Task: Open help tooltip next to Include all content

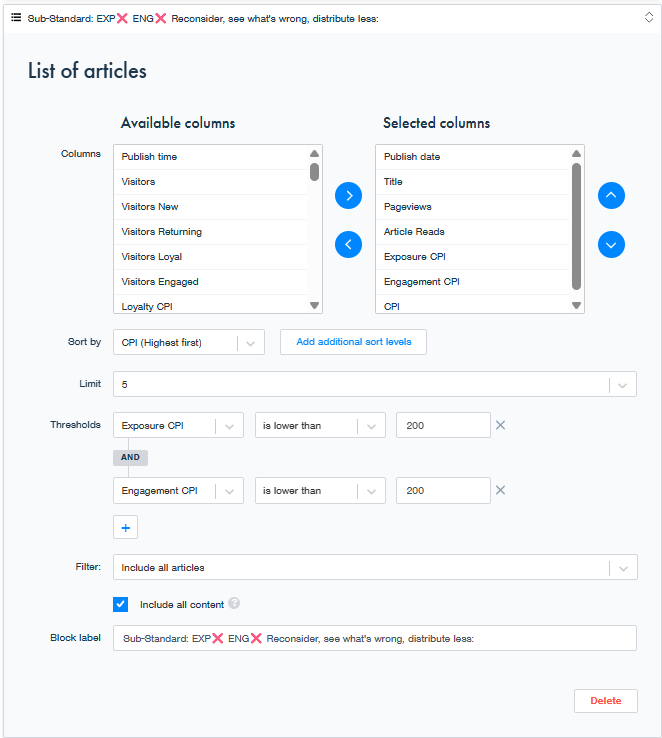Action: [x=234, y=603]
